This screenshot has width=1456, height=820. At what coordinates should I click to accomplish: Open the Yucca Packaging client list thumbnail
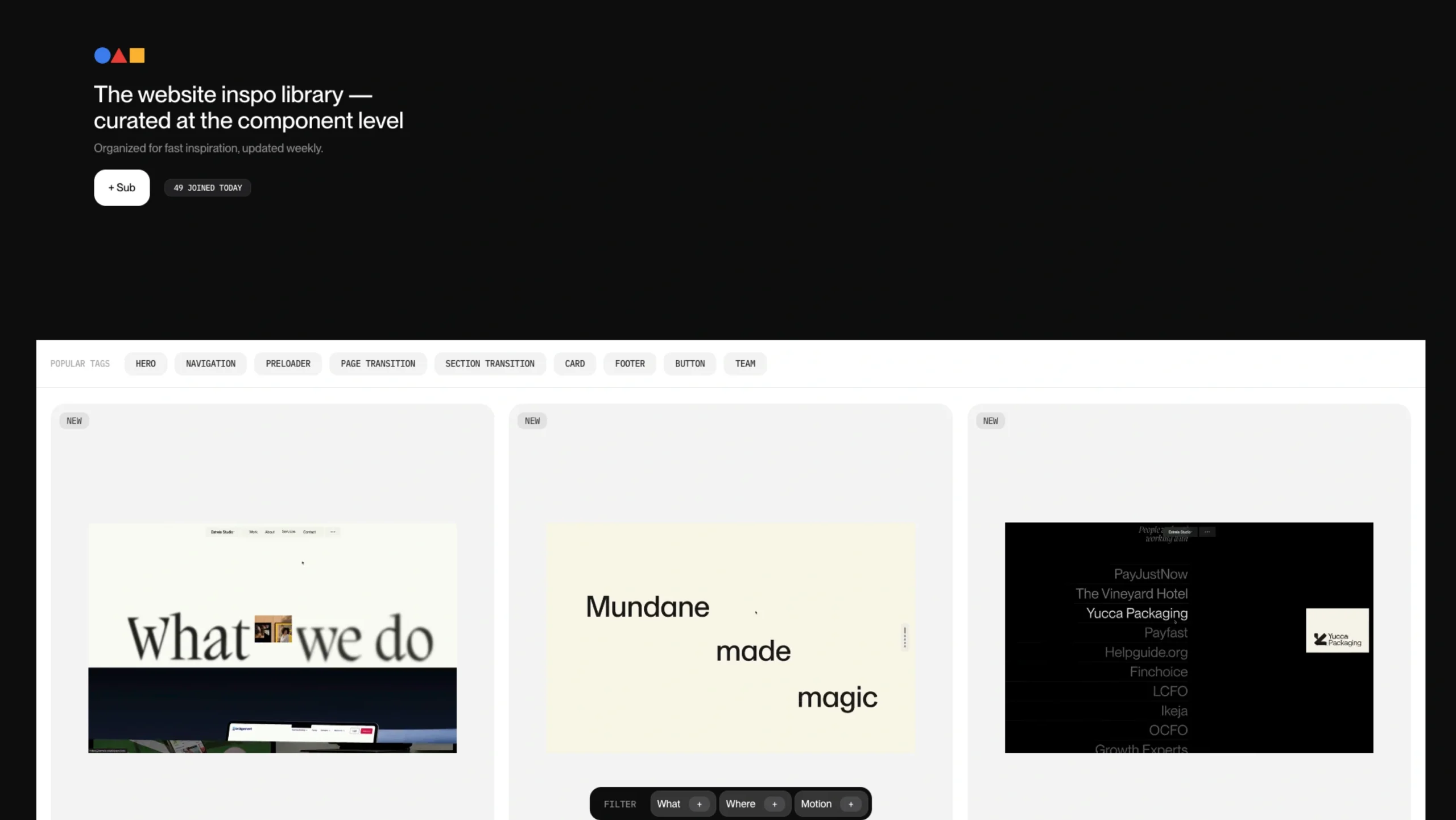pyautogui.click(x=1189, y=637)
